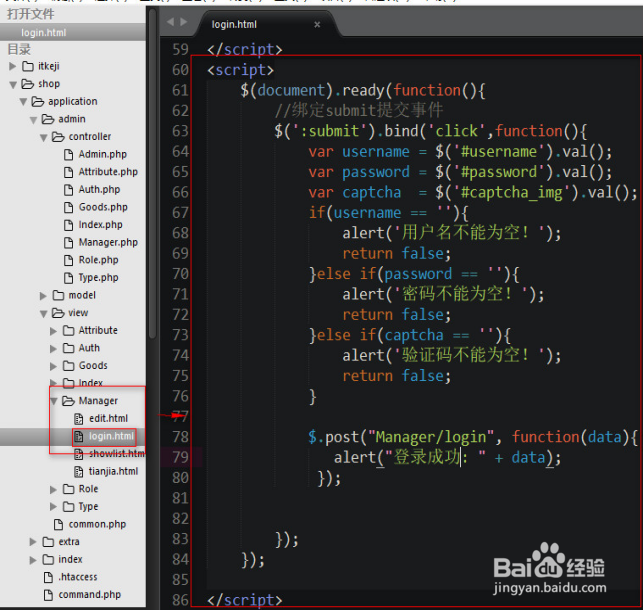
Task: Expand the Role view folder arrow
Action: (53, 489)
